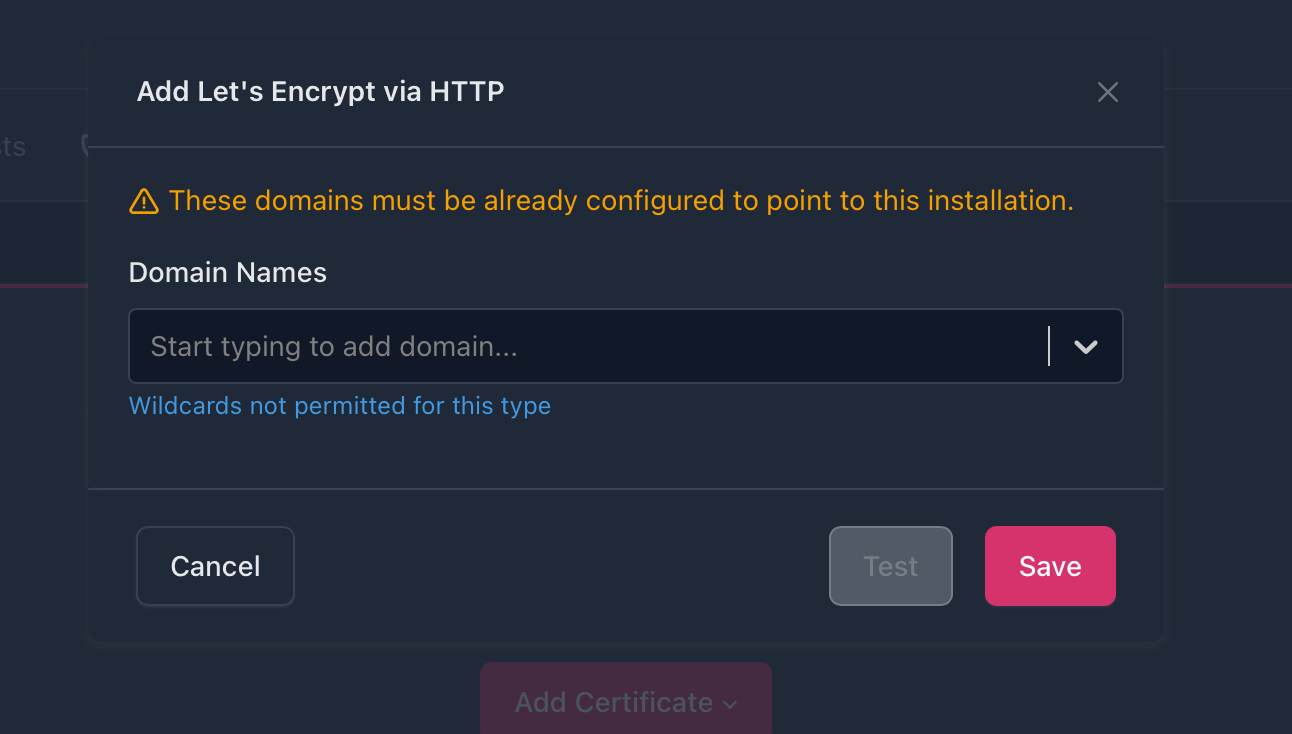Click the dialog title Add Let's Encrypt
Viewport: 1292px width, 734px height.
click(320, 92)
